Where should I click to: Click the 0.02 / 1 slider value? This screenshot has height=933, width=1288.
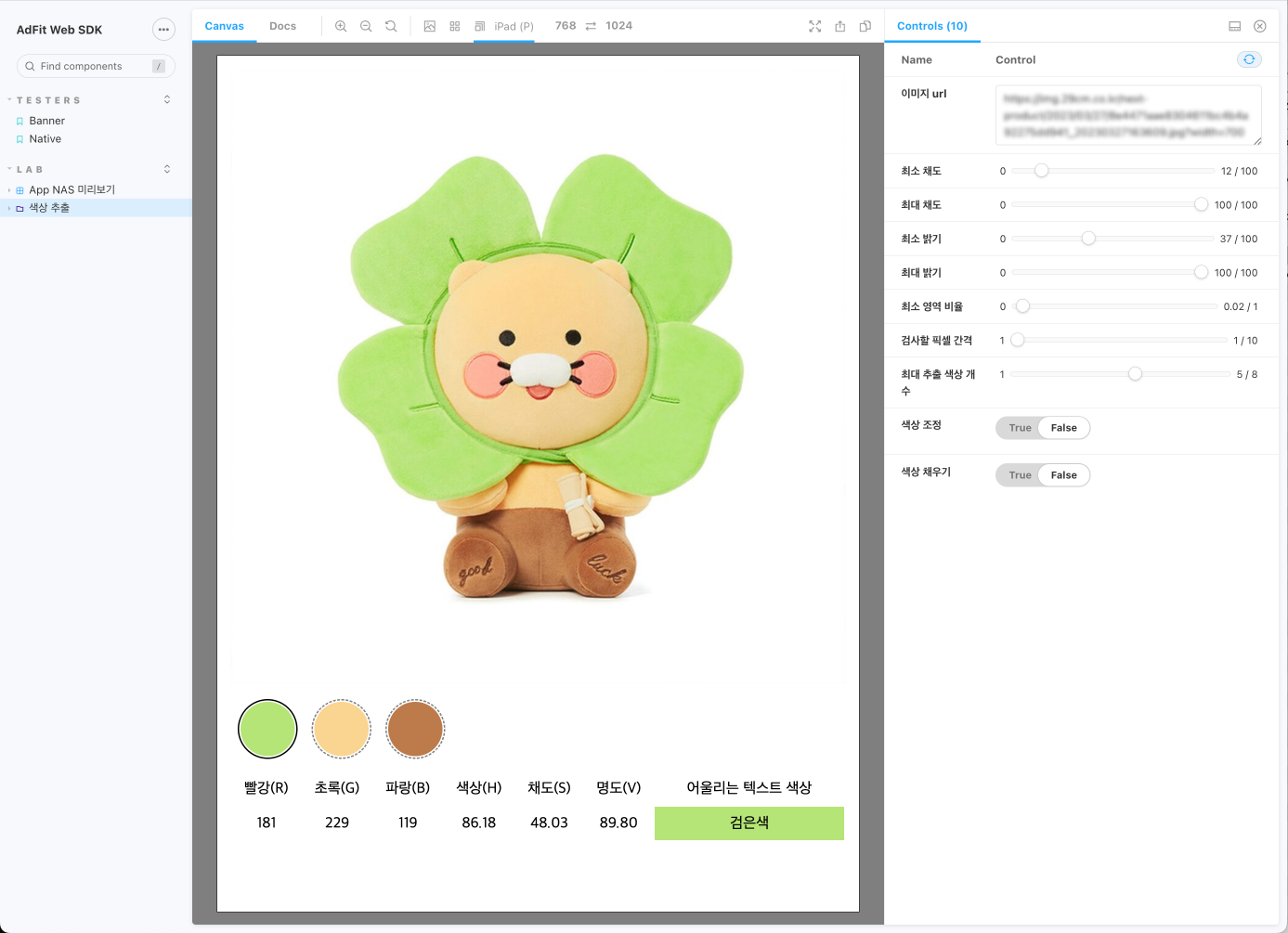point(1241,306)
